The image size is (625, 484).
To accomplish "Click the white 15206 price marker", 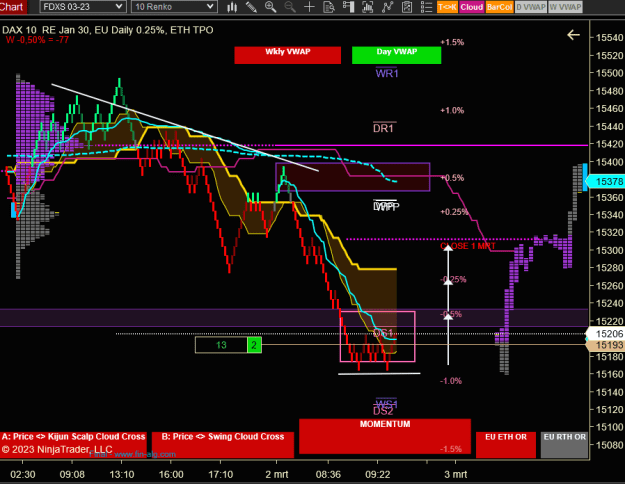I will click(605, 334).
